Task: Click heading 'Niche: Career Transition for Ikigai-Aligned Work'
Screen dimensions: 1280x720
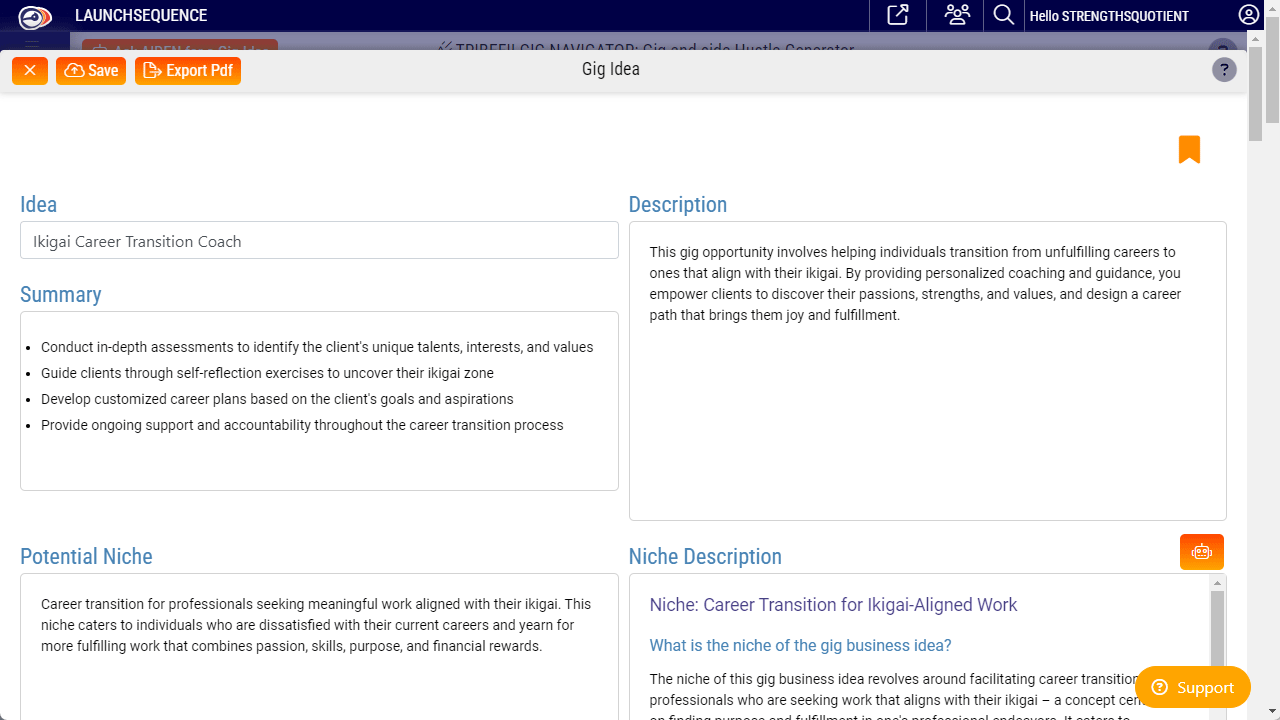Action: 833,605
